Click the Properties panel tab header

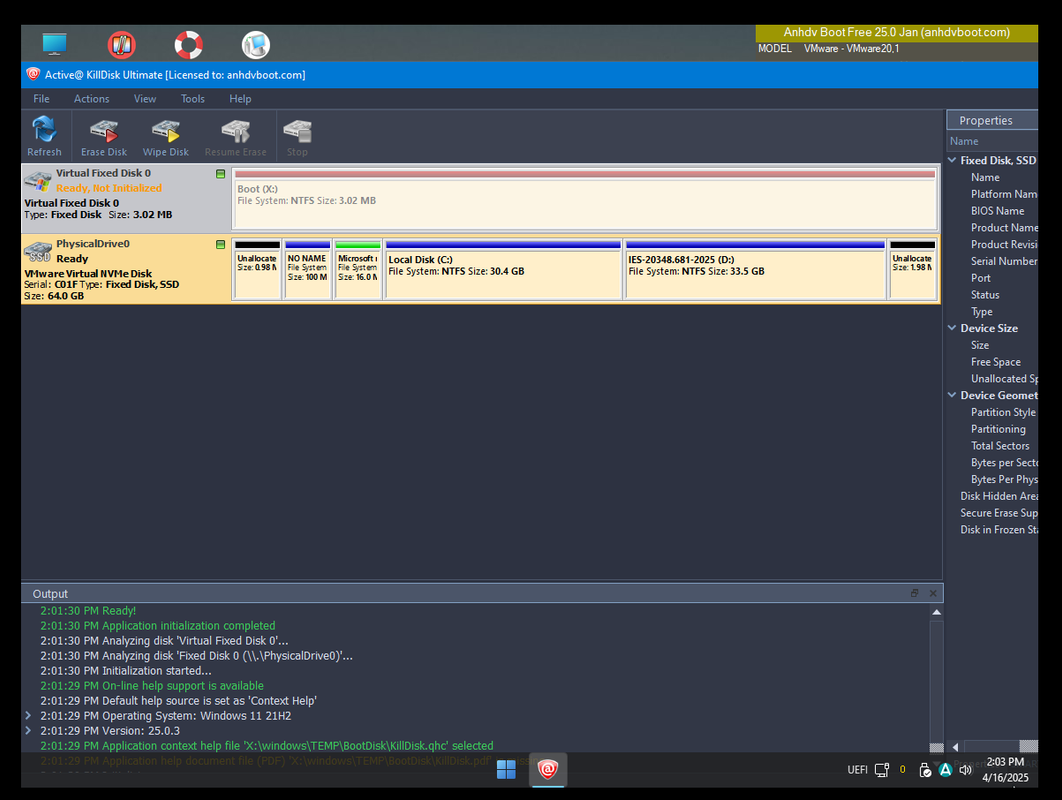pos(992,120)
